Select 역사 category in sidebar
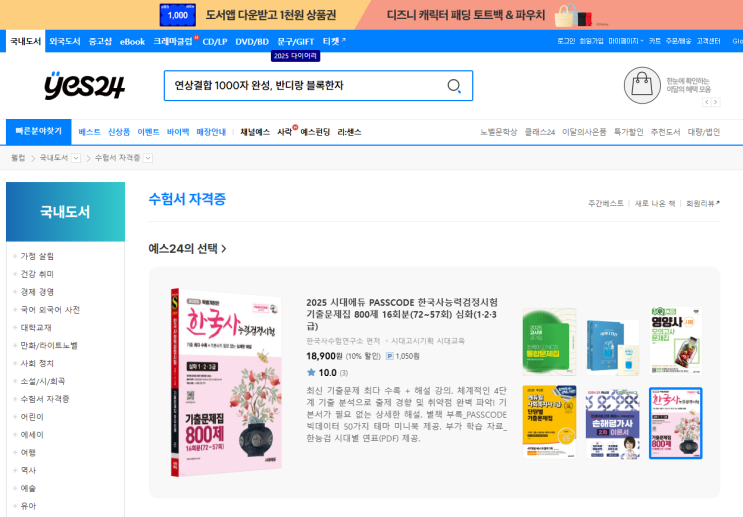The height and width of the screenshot is (517, 743). click(x=28, y=470)
